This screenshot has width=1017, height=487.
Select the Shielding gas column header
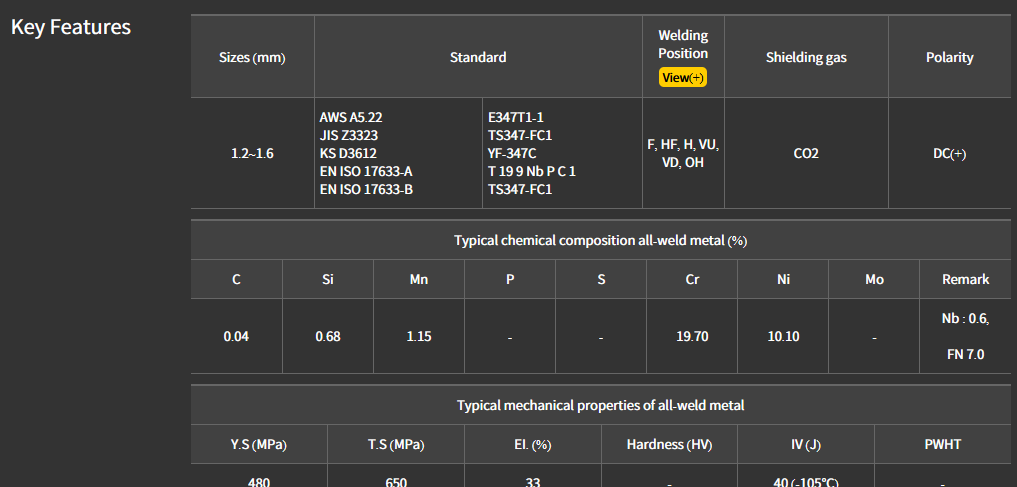coord(806,58)
